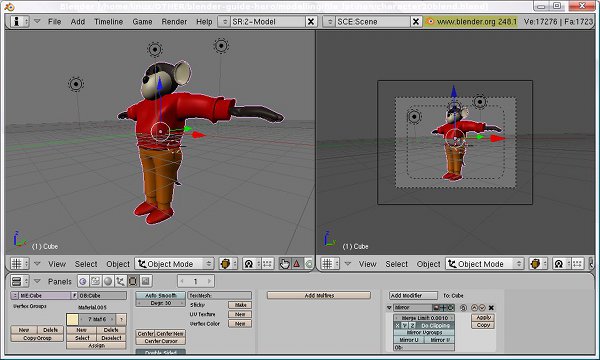Switch to Editing context square icon
Viewport: 600px width, 360px height.
point(133,282)
